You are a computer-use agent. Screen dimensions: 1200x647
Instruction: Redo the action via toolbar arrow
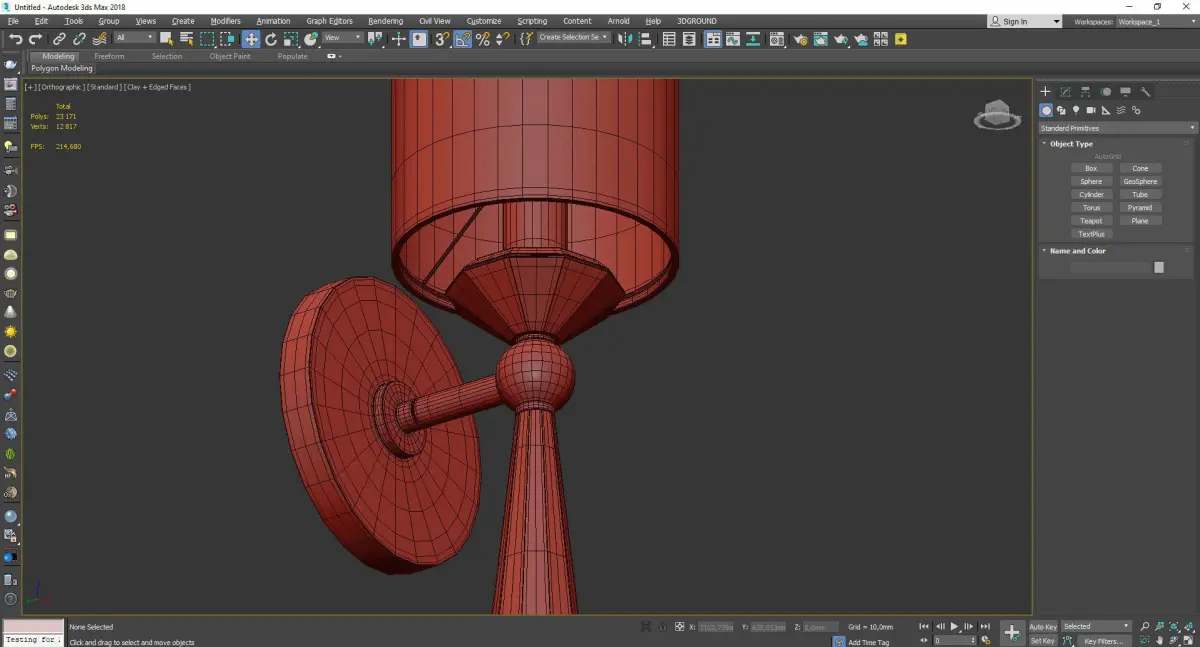tap(35, 39)
